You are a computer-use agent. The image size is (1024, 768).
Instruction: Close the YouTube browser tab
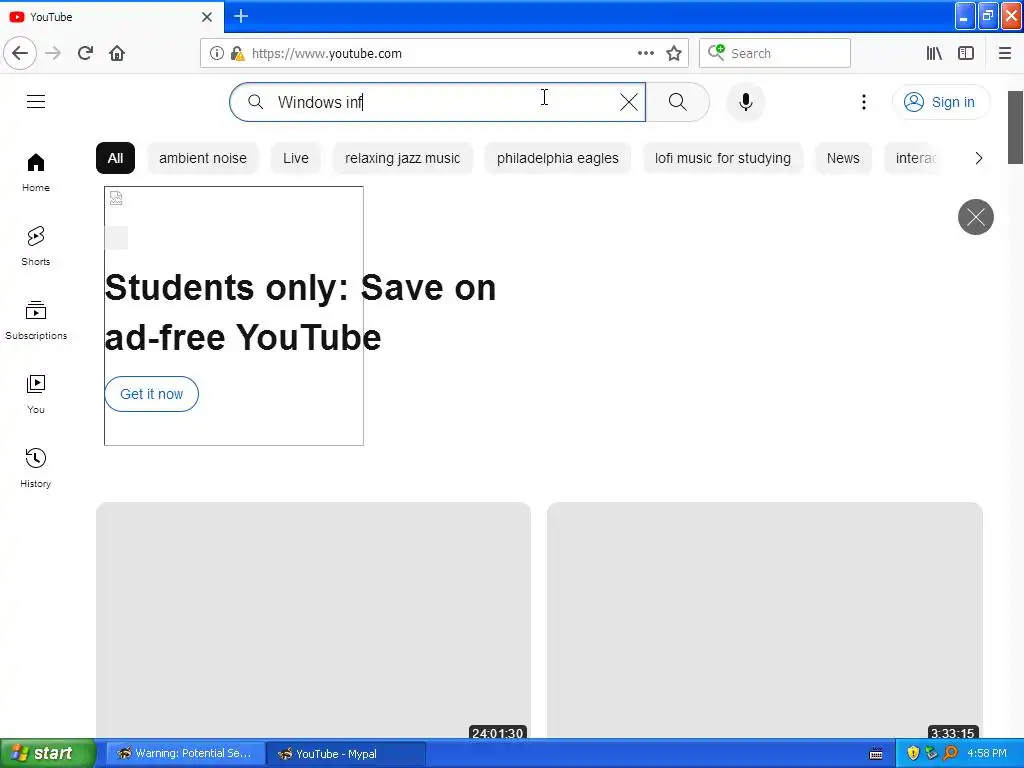tap(207, 17)
